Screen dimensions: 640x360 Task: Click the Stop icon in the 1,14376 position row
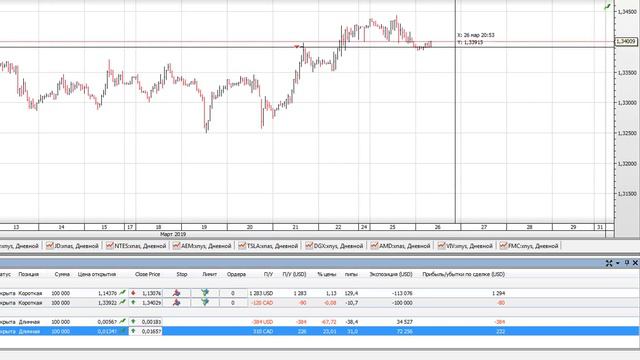pos(176,293)
